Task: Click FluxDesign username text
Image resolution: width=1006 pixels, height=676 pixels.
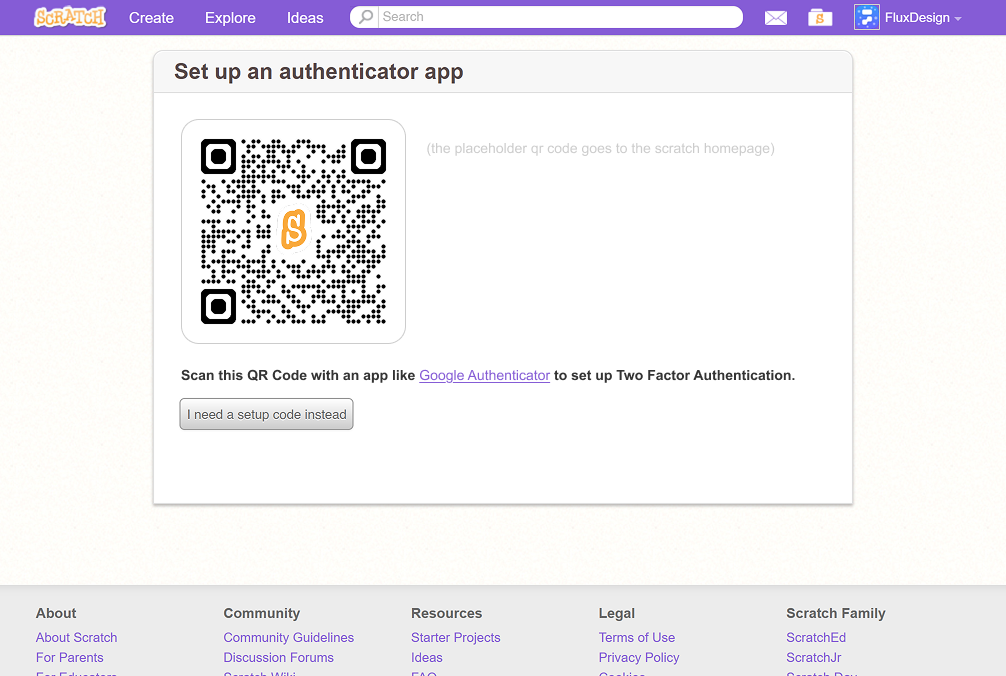Action: point(917,18)
